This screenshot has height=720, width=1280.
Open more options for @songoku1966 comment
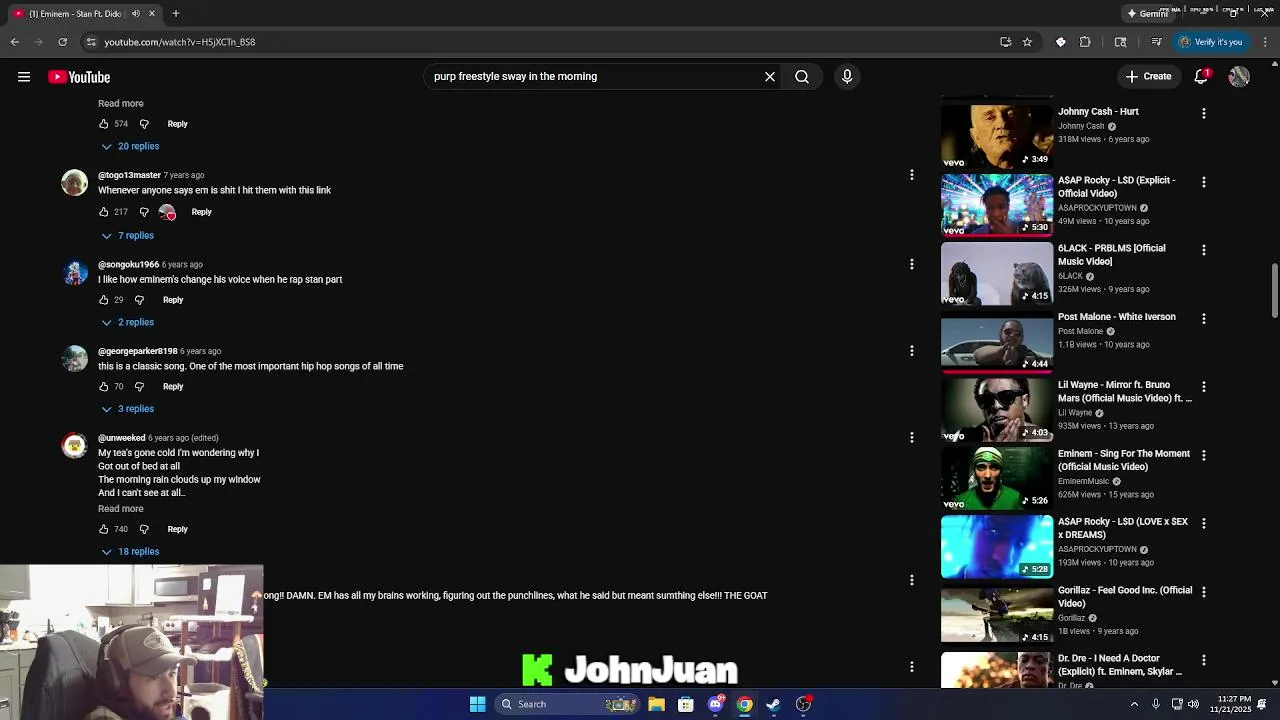[911, 264]
